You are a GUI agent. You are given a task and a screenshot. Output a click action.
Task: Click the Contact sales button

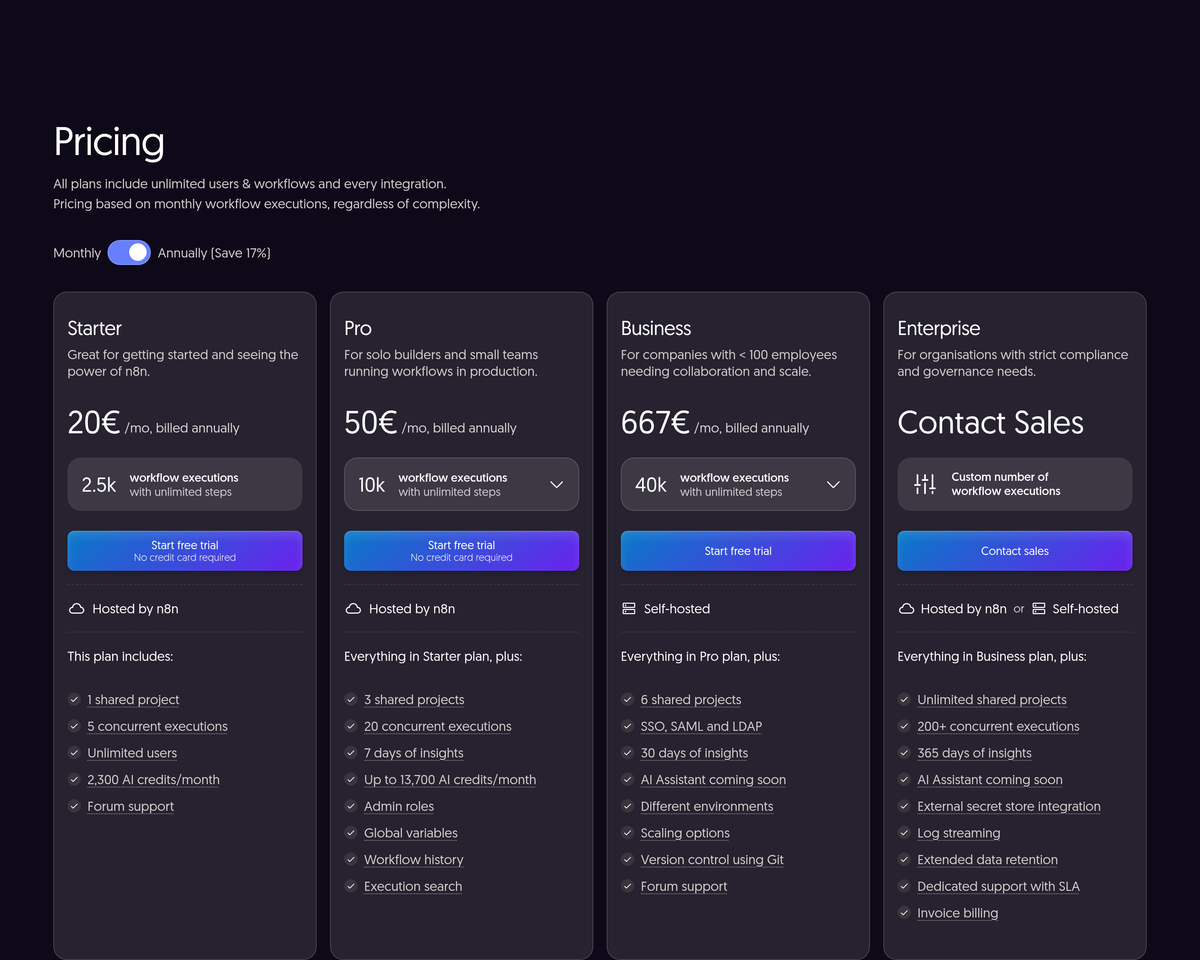point(1015,551)
